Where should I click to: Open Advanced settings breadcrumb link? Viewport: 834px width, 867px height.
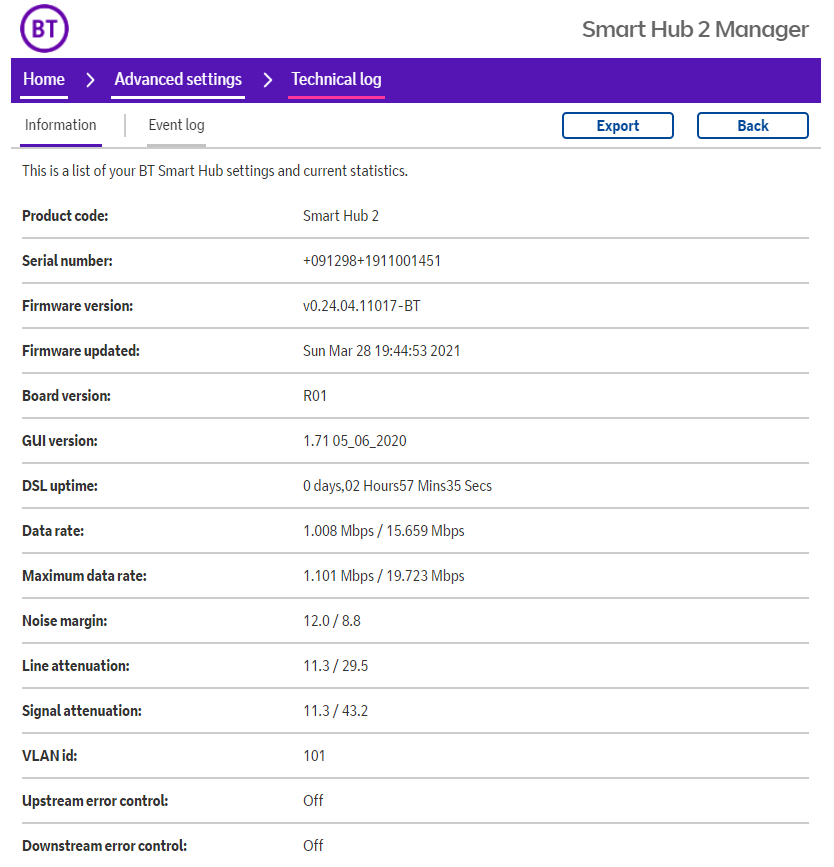(x=178, y=80)
